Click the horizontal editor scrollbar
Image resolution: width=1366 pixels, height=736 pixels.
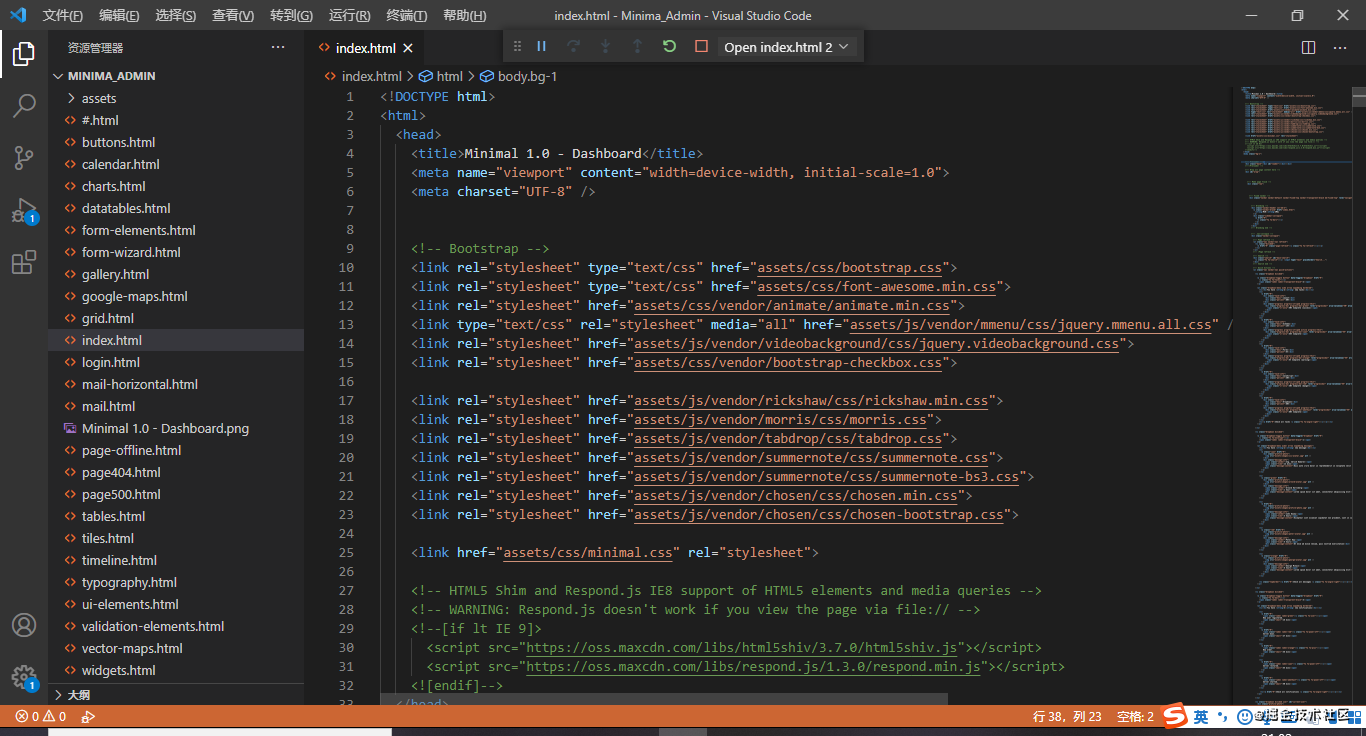pos(663,699)
